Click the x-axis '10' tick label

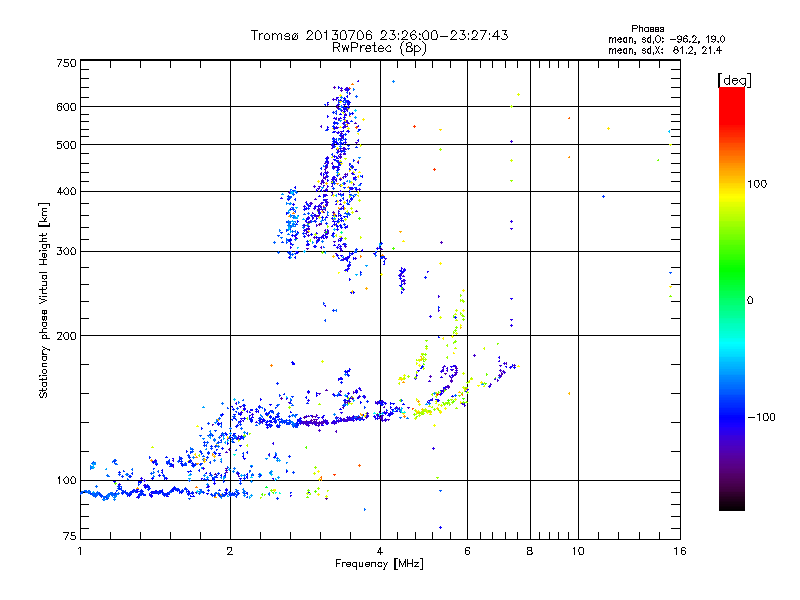[578, 551]
